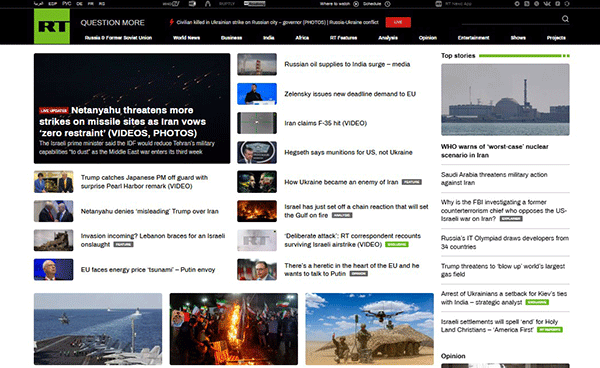Open the Africa section

click(302, 37)
